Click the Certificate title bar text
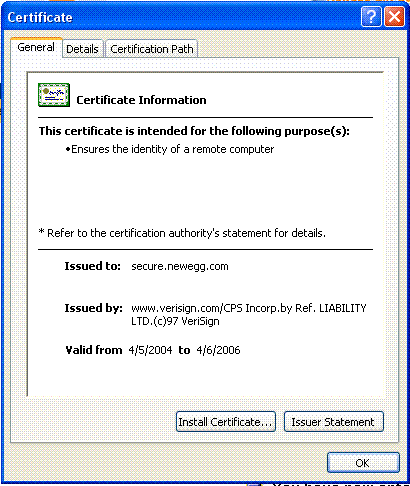 pyautogui.click(x=40, y=17)
